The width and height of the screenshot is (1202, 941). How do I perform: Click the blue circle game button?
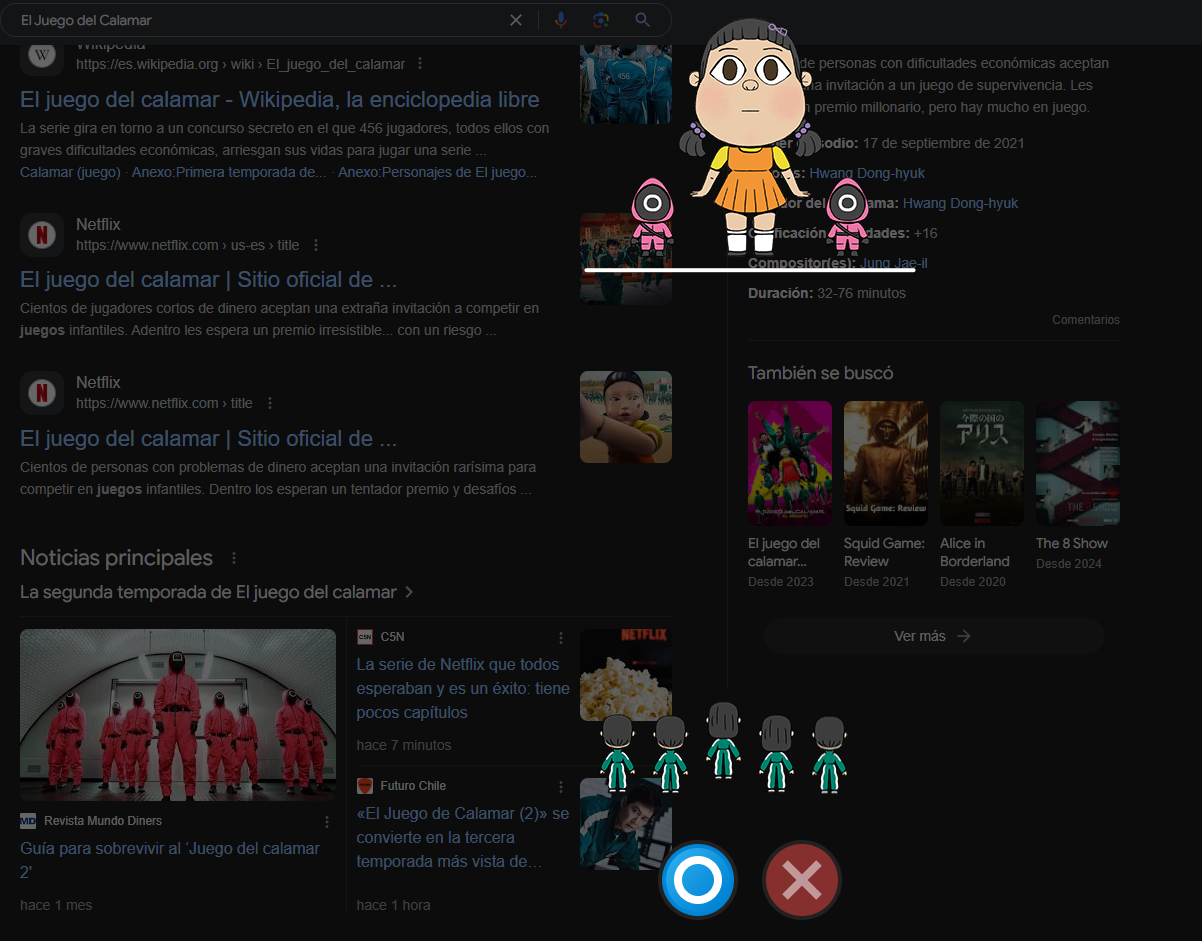click(698, 880)
